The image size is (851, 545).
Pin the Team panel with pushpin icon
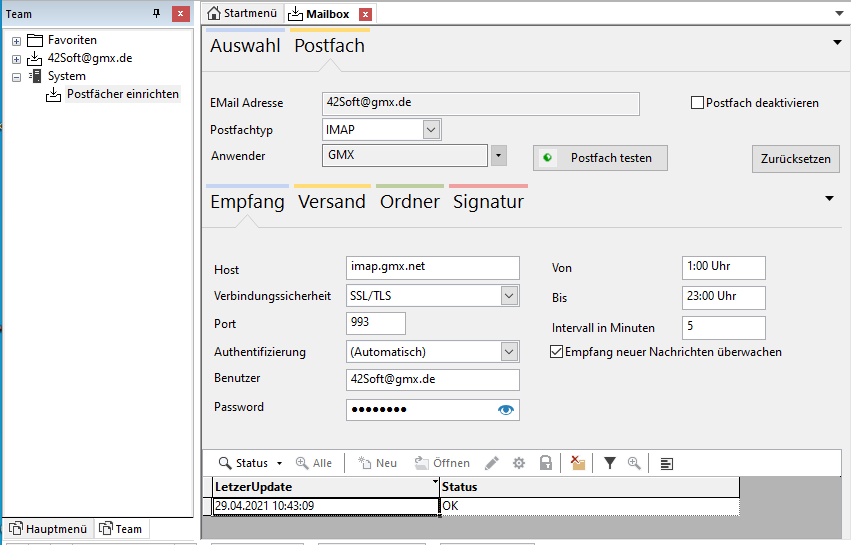[156, 14]
